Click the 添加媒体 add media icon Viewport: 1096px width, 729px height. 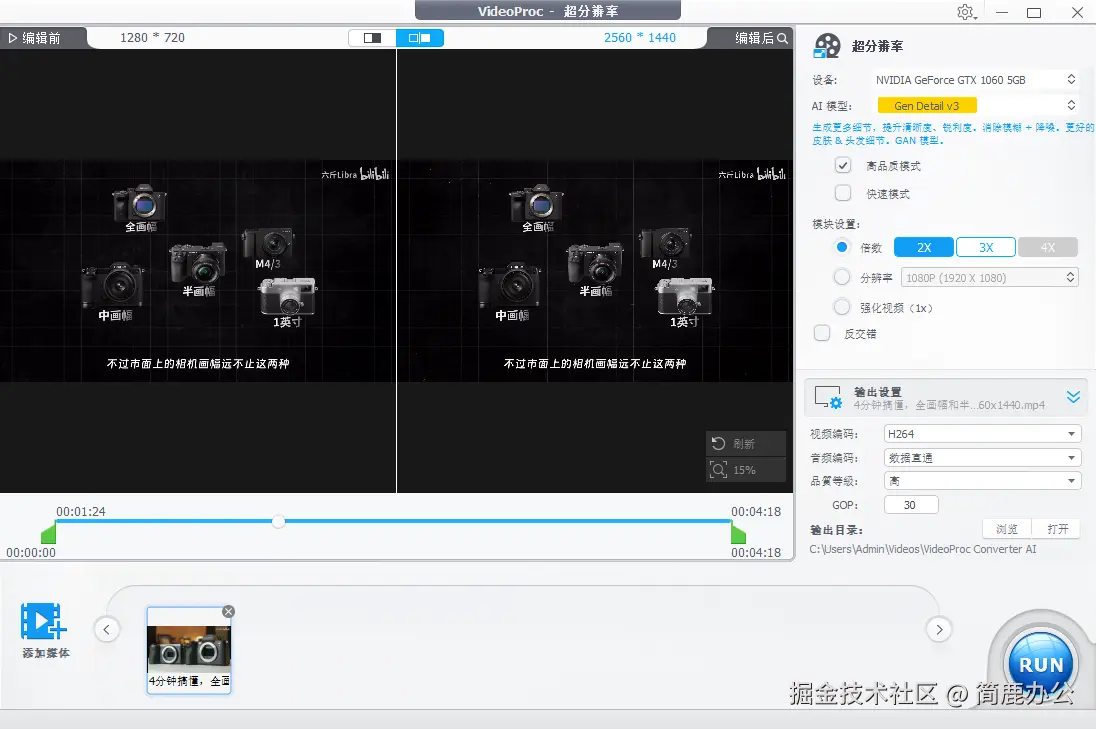point(44,625)
